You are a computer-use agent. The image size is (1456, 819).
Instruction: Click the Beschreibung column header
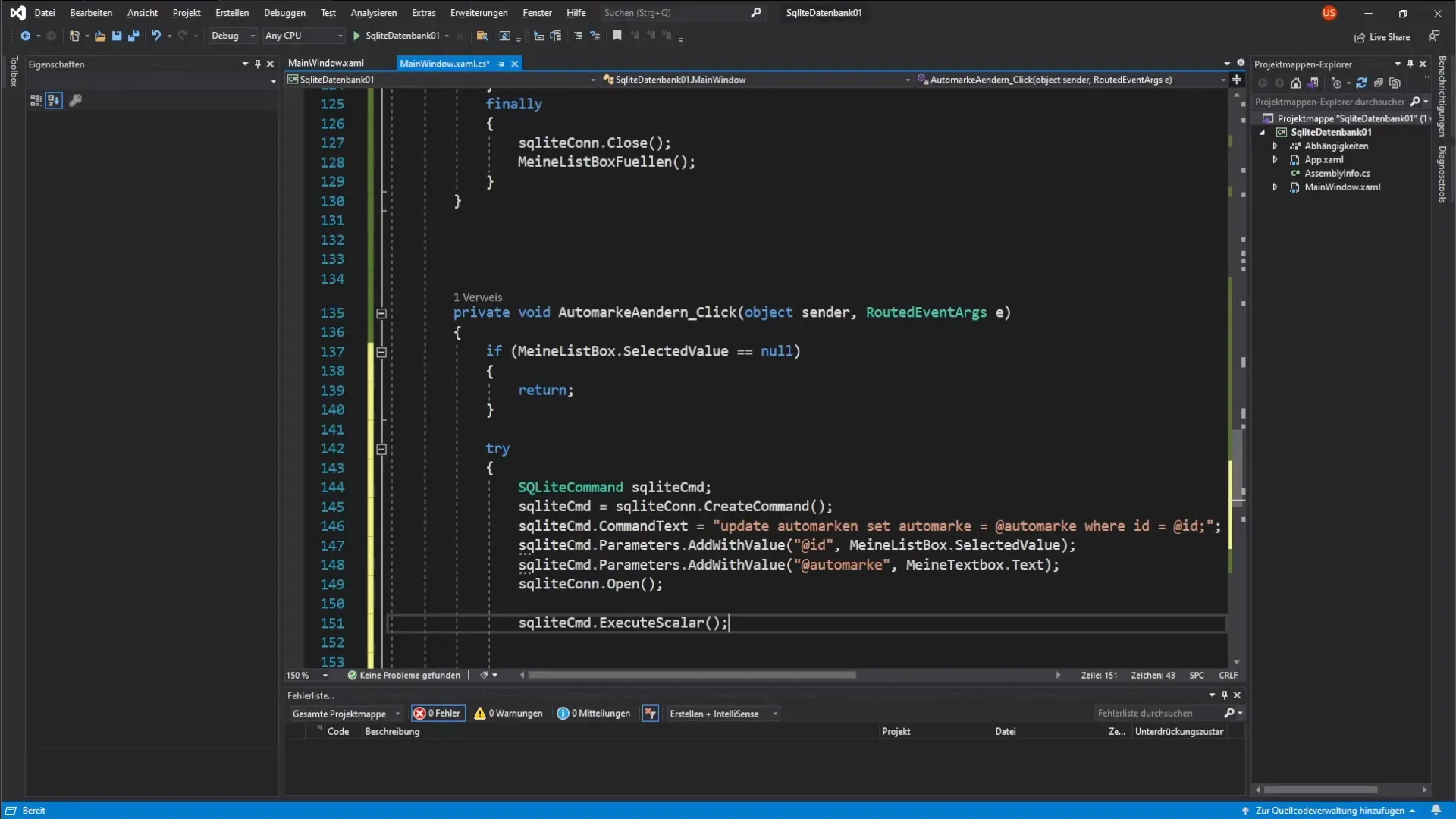[392, 732]
